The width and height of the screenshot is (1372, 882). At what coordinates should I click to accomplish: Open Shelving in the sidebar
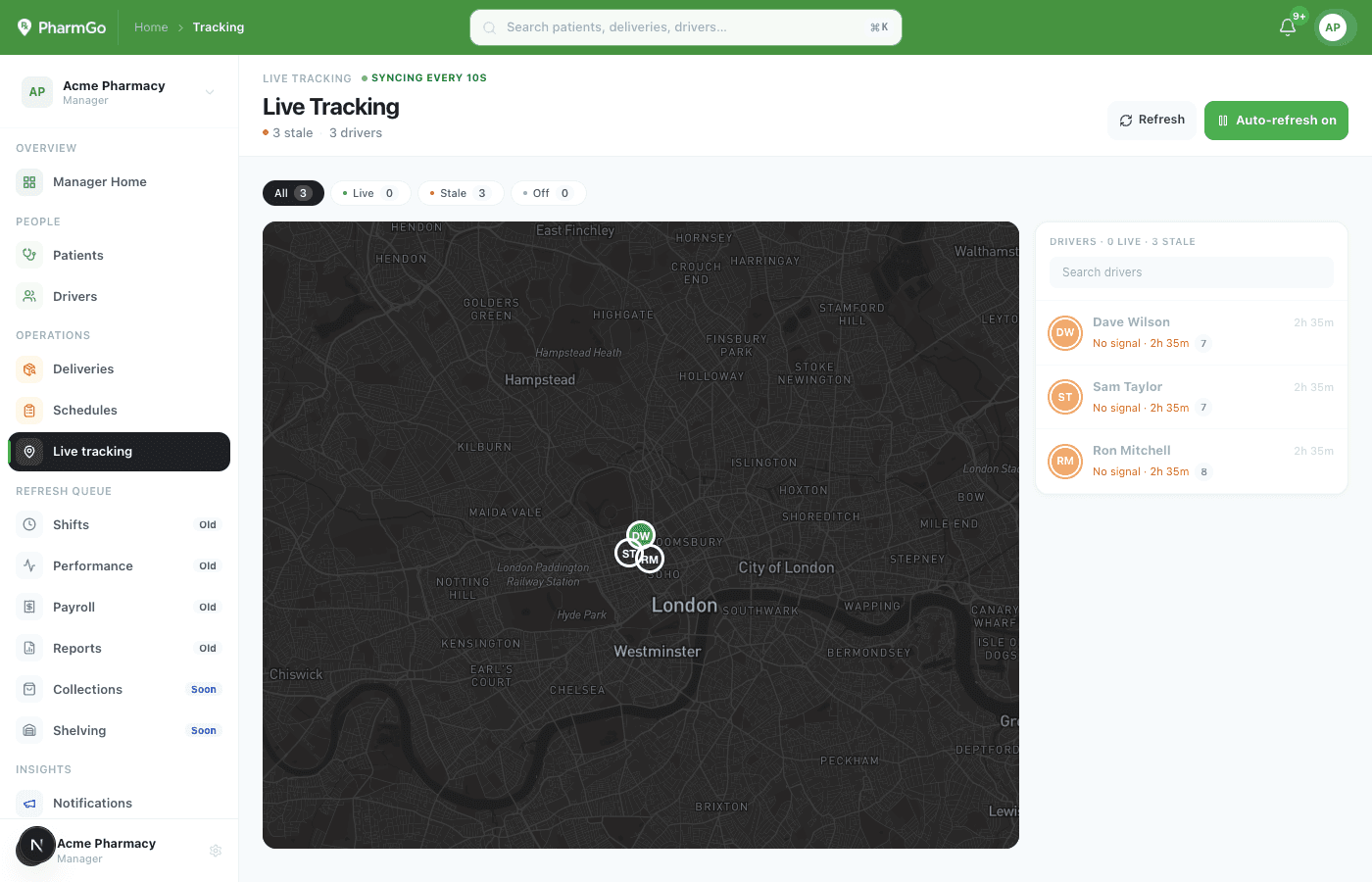point(120,731)
